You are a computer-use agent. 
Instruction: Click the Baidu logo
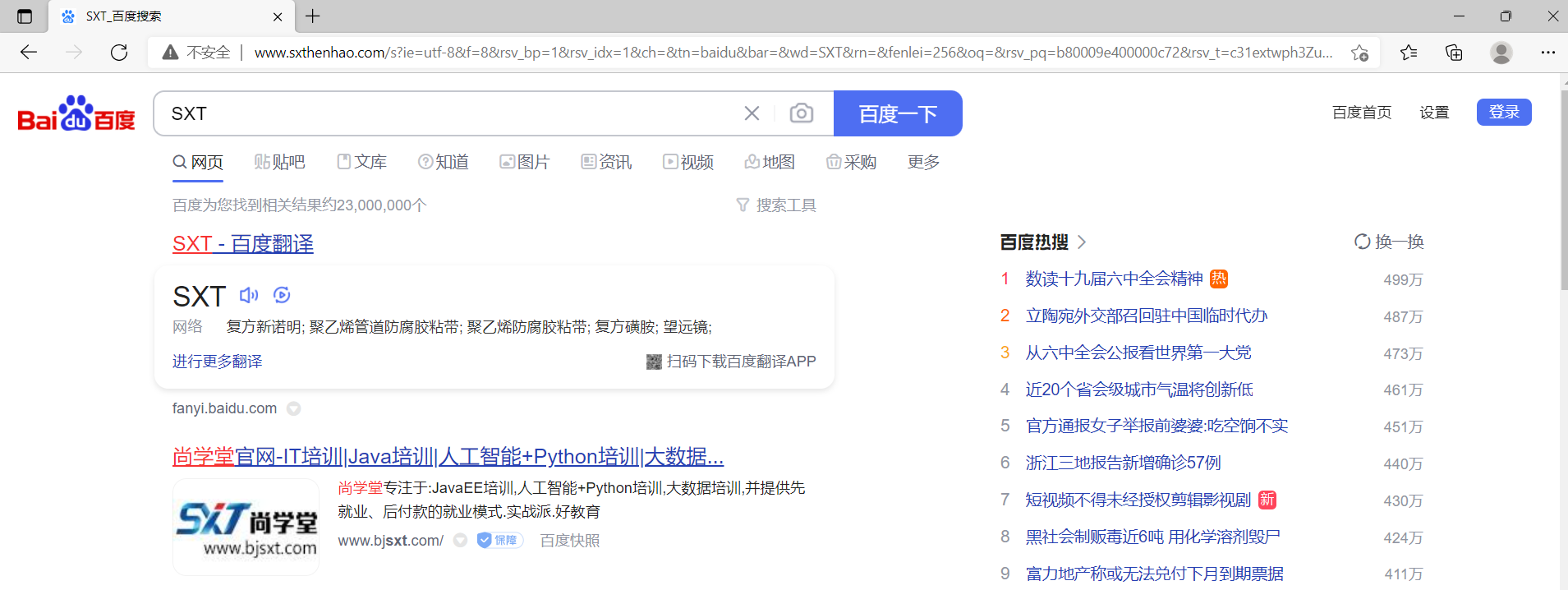76,114
